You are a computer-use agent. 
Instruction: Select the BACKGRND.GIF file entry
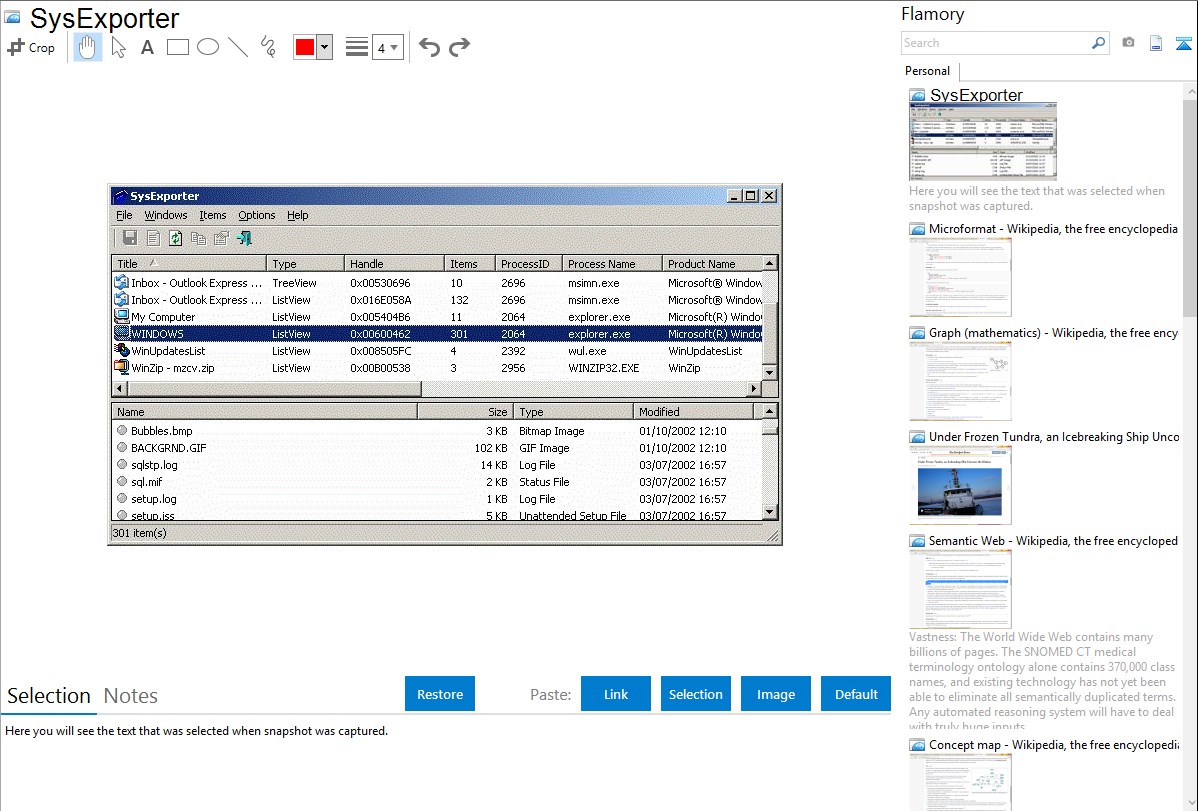(x=439, y=448)
